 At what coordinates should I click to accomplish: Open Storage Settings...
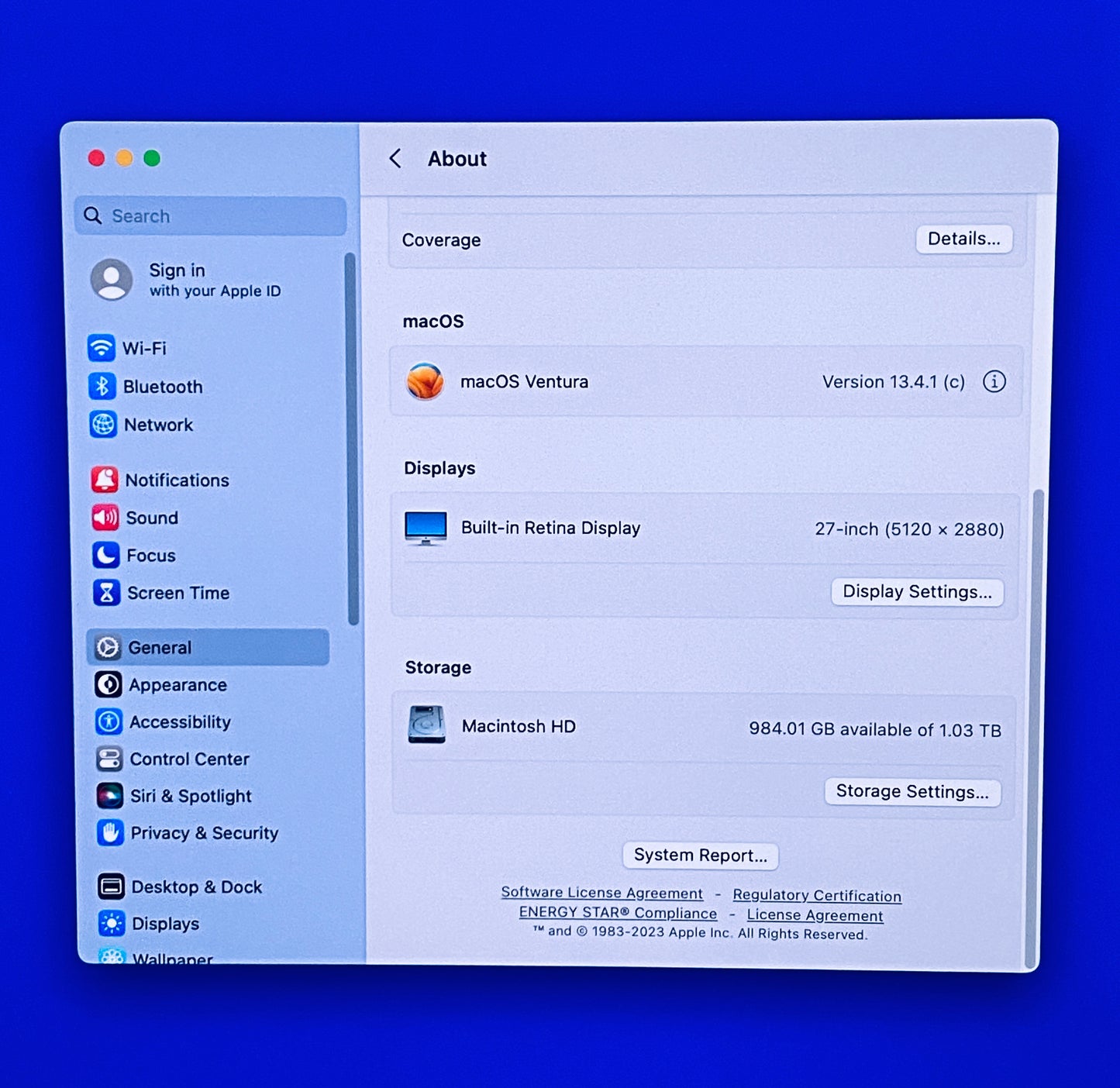[x=912, y=791]
